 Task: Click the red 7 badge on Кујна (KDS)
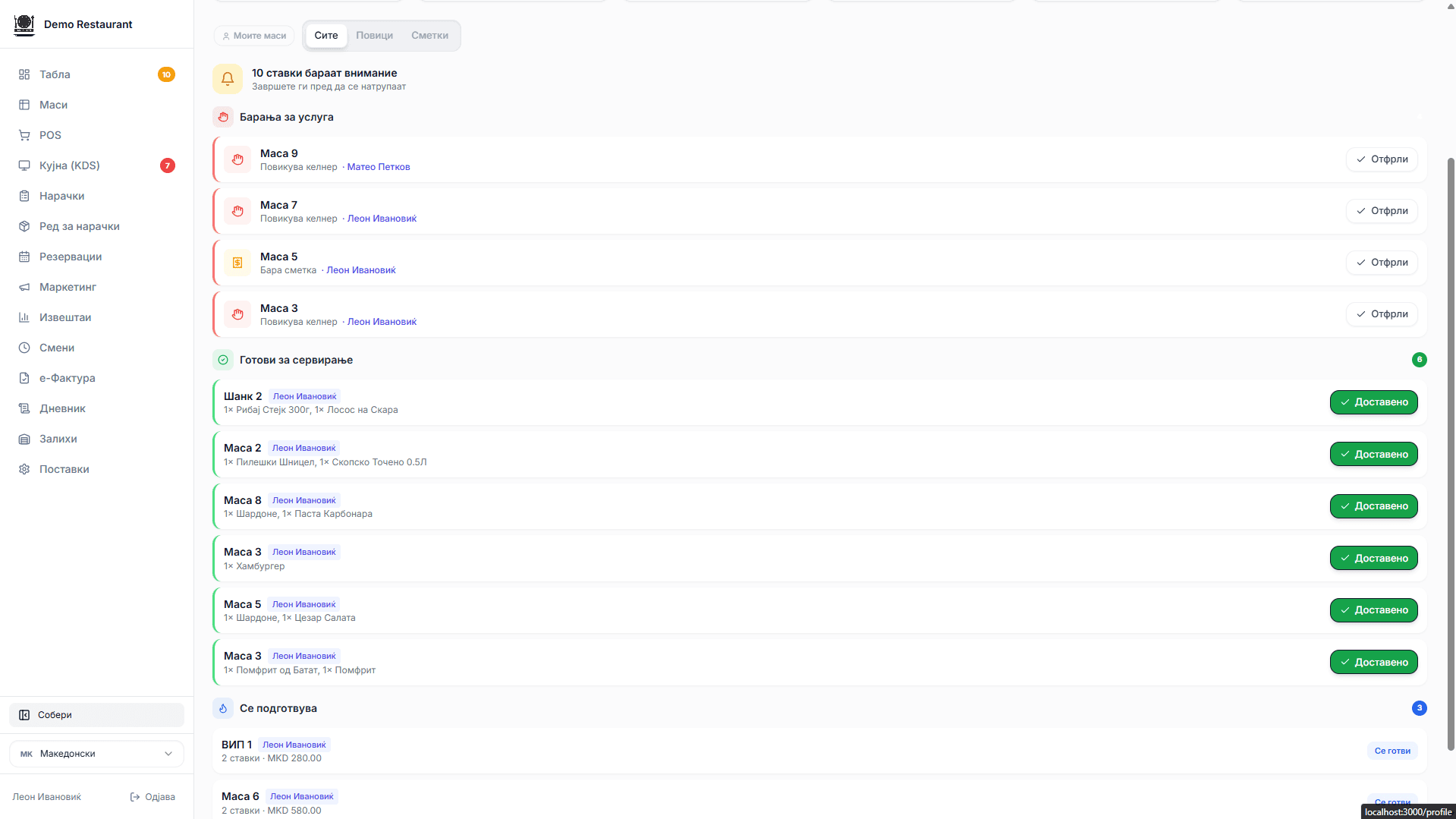[x=168, y=165]
